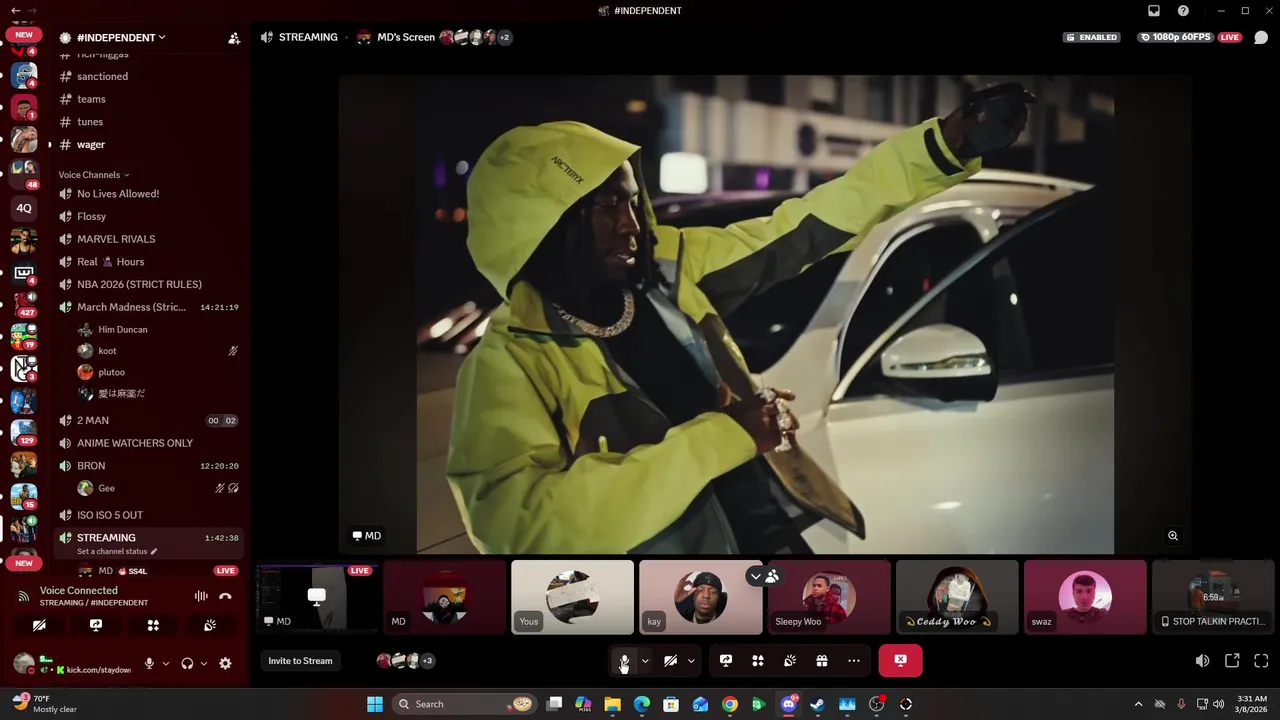Screen dimensions: 1280x720
Task: Select the swaz participant tile
Action: click(1085, 597)
